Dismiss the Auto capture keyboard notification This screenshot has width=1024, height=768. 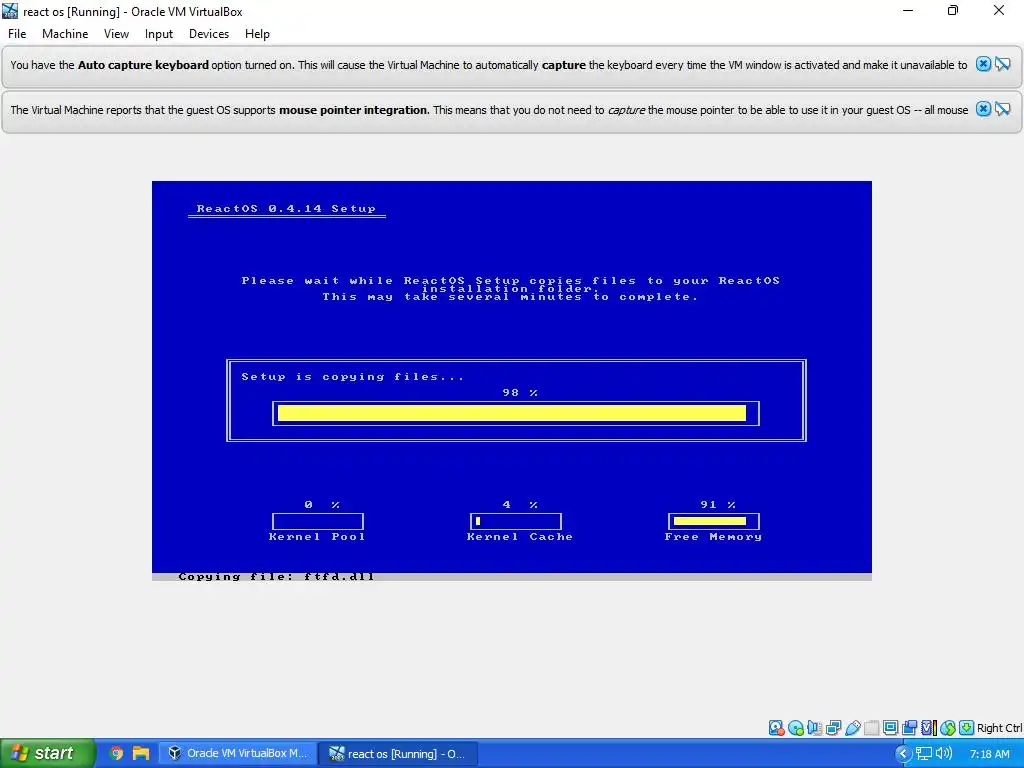tap(983, 64)
